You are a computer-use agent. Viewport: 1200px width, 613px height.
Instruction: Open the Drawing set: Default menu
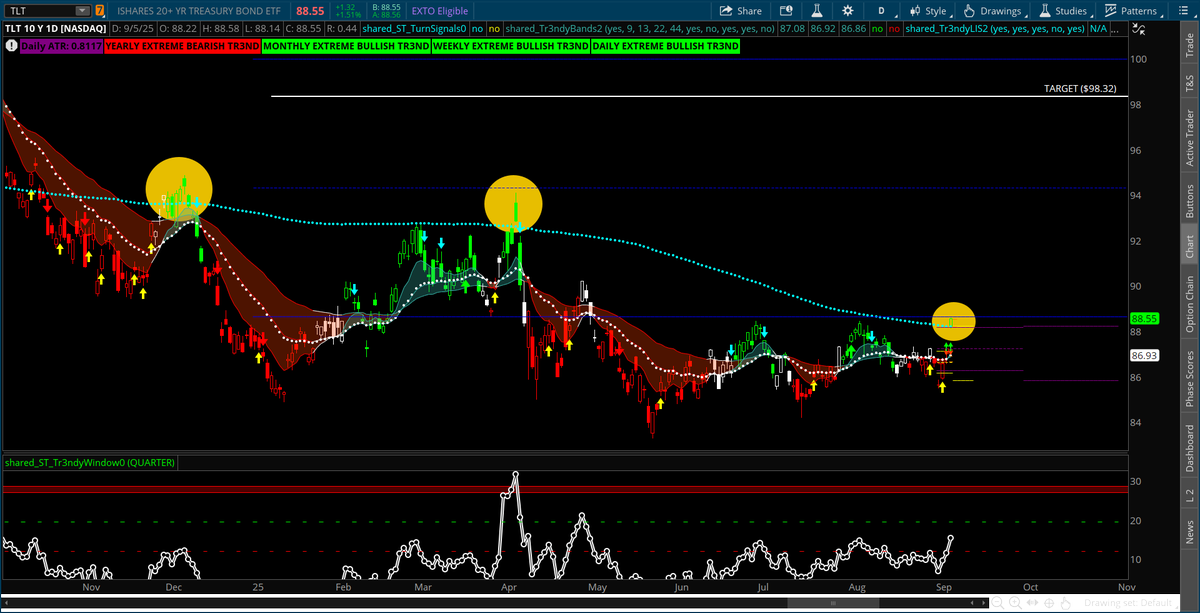pos(1129,603)
